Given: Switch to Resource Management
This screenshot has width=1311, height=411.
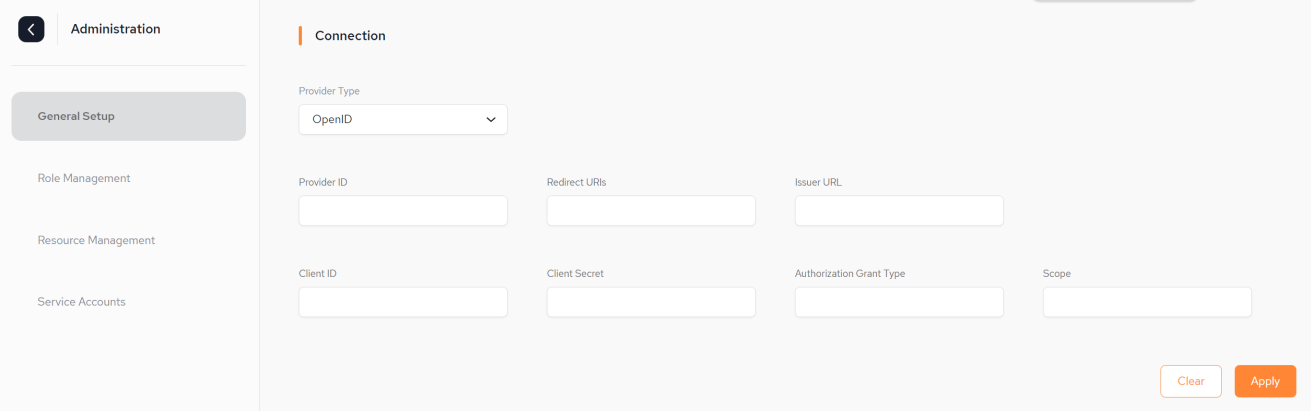Looking at the screenshot, I should pyautogui.click(x=96, y=240).
